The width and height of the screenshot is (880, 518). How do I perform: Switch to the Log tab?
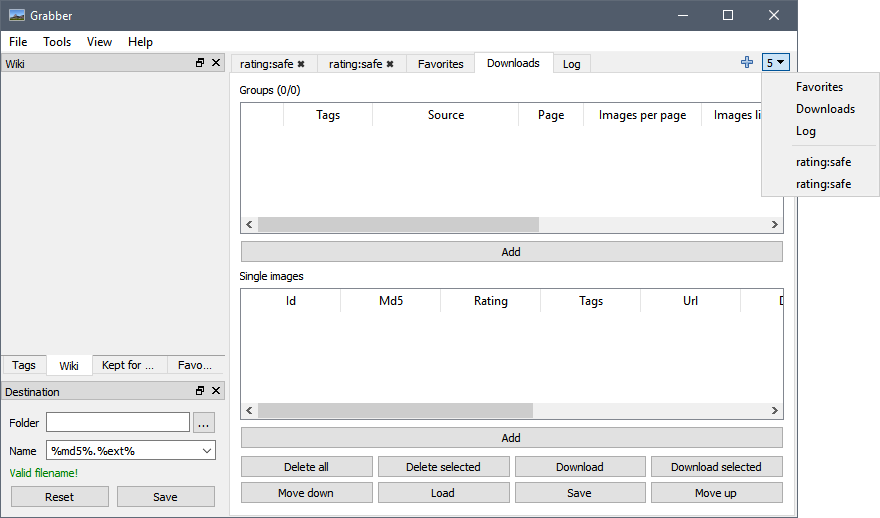pyautogui.click(x=571, y=64)
